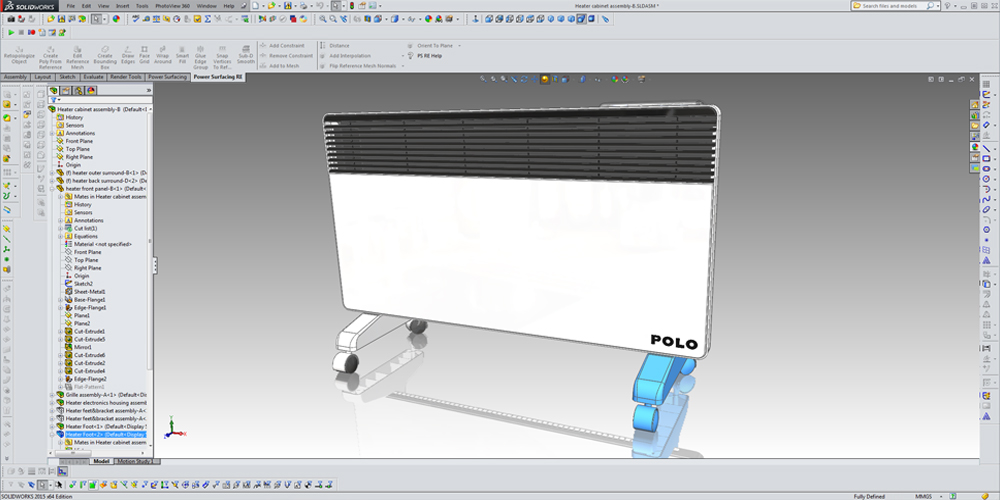This screenshot has height=500, width=1000.
Task: Open the DisplayManager tab icon
Action: tap(91, 91)
